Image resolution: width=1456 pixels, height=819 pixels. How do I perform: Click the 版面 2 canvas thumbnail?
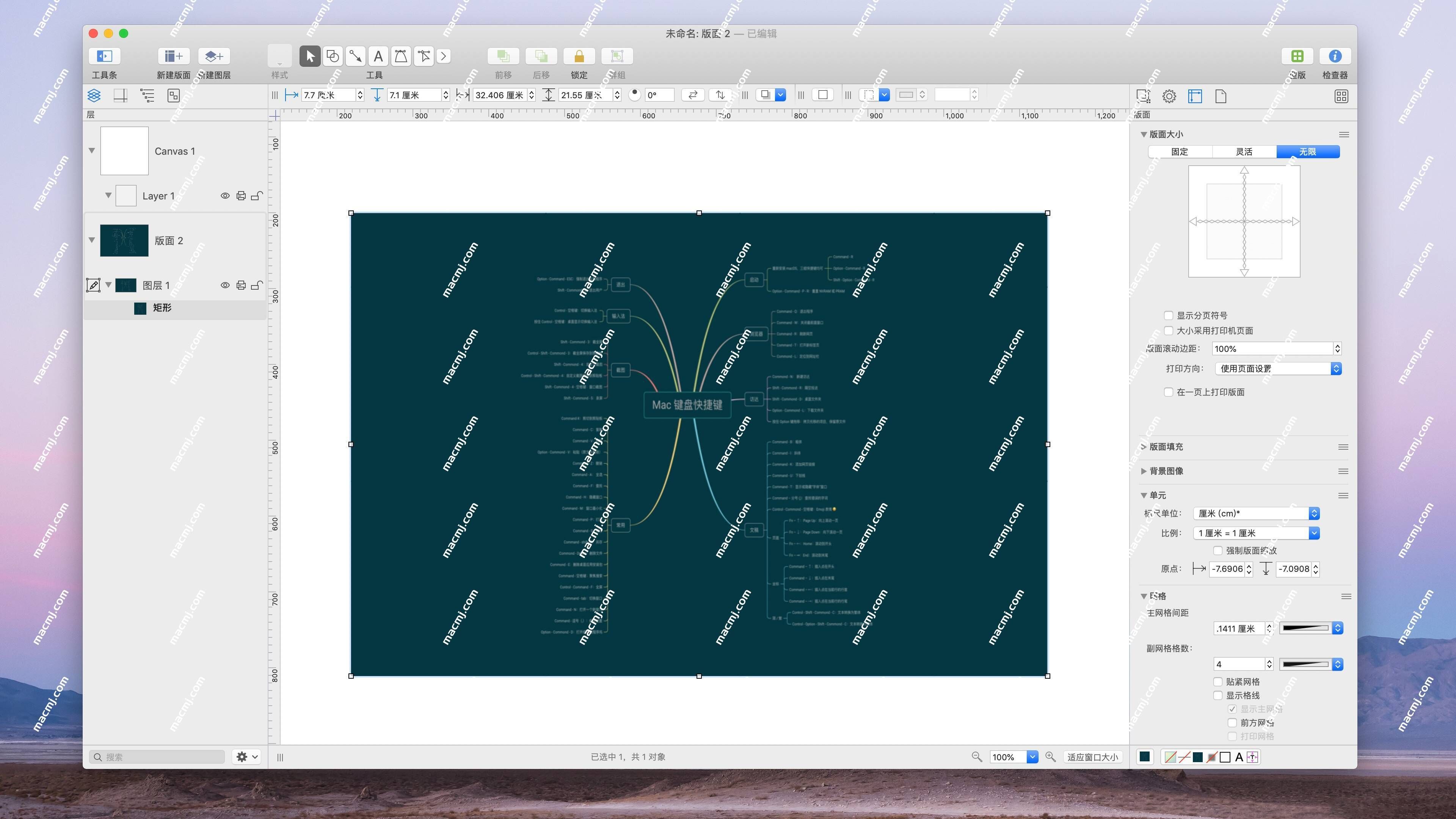coord(124,240)
